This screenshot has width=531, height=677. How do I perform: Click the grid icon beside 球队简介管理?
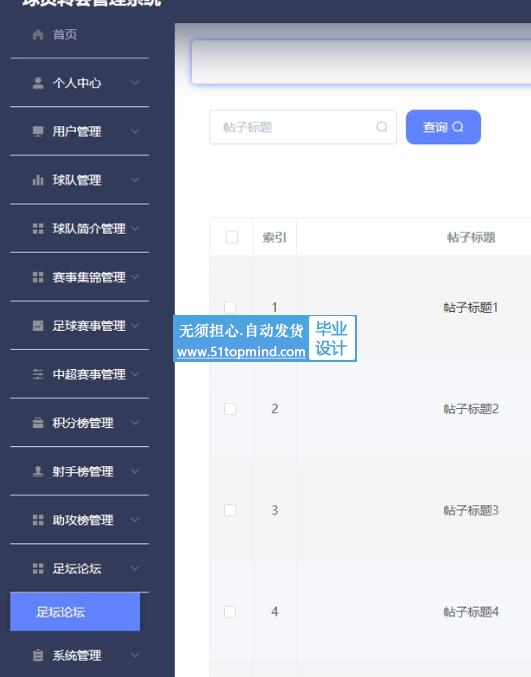(38, 228)
